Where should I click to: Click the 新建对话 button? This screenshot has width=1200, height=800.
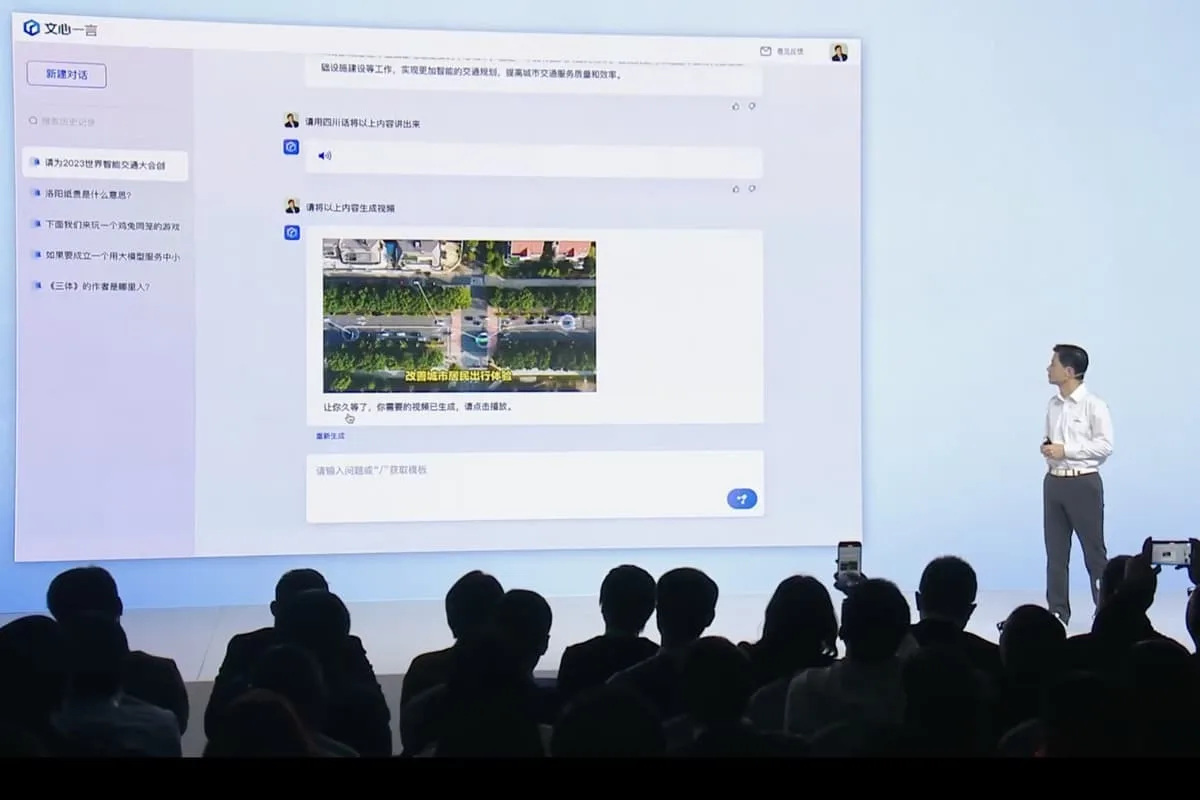click(x=66, y=75)
